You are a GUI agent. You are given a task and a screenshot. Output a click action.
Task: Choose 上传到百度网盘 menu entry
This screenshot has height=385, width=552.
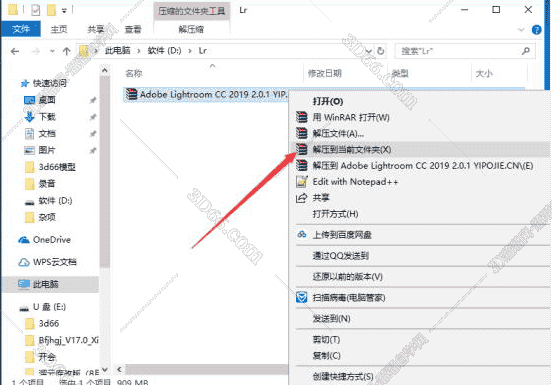420,235
